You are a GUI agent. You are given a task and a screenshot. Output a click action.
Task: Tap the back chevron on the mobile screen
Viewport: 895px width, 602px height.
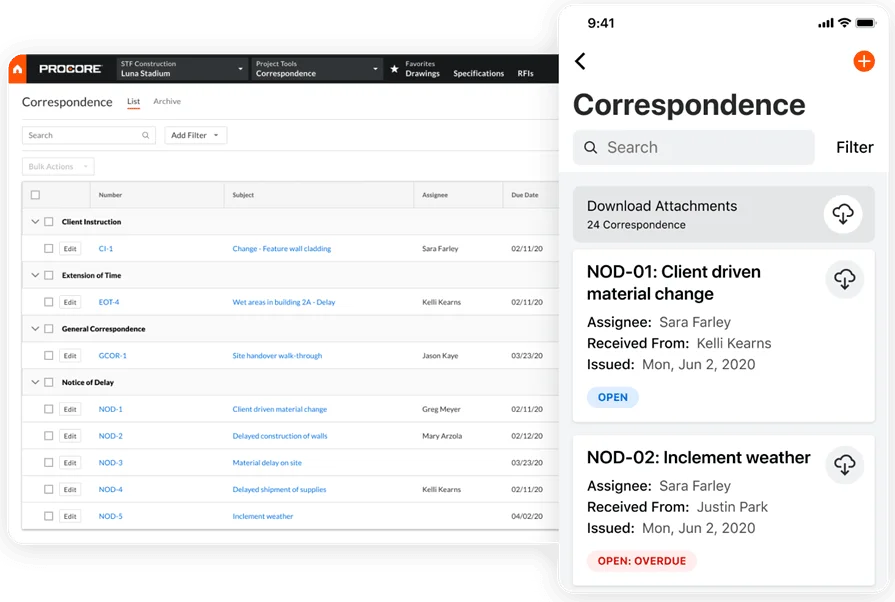coord(580,61)
